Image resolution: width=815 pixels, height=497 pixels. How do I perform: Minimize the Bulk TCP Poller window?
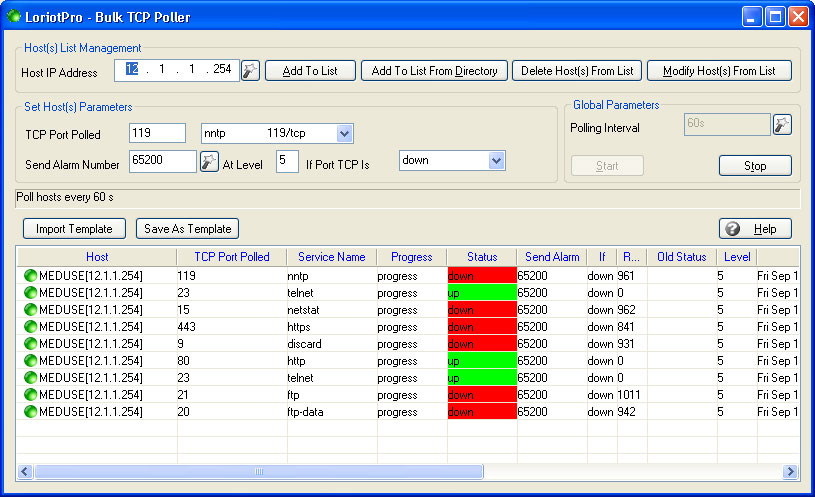(x=751, y=17)
